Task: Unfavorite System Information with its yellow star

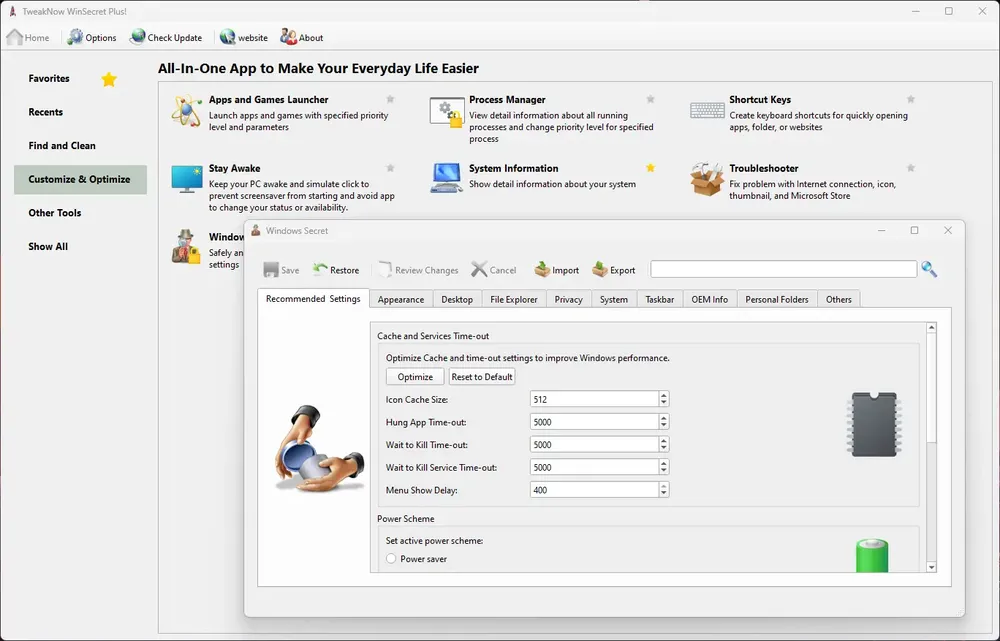Action: (x=651, y=168)
